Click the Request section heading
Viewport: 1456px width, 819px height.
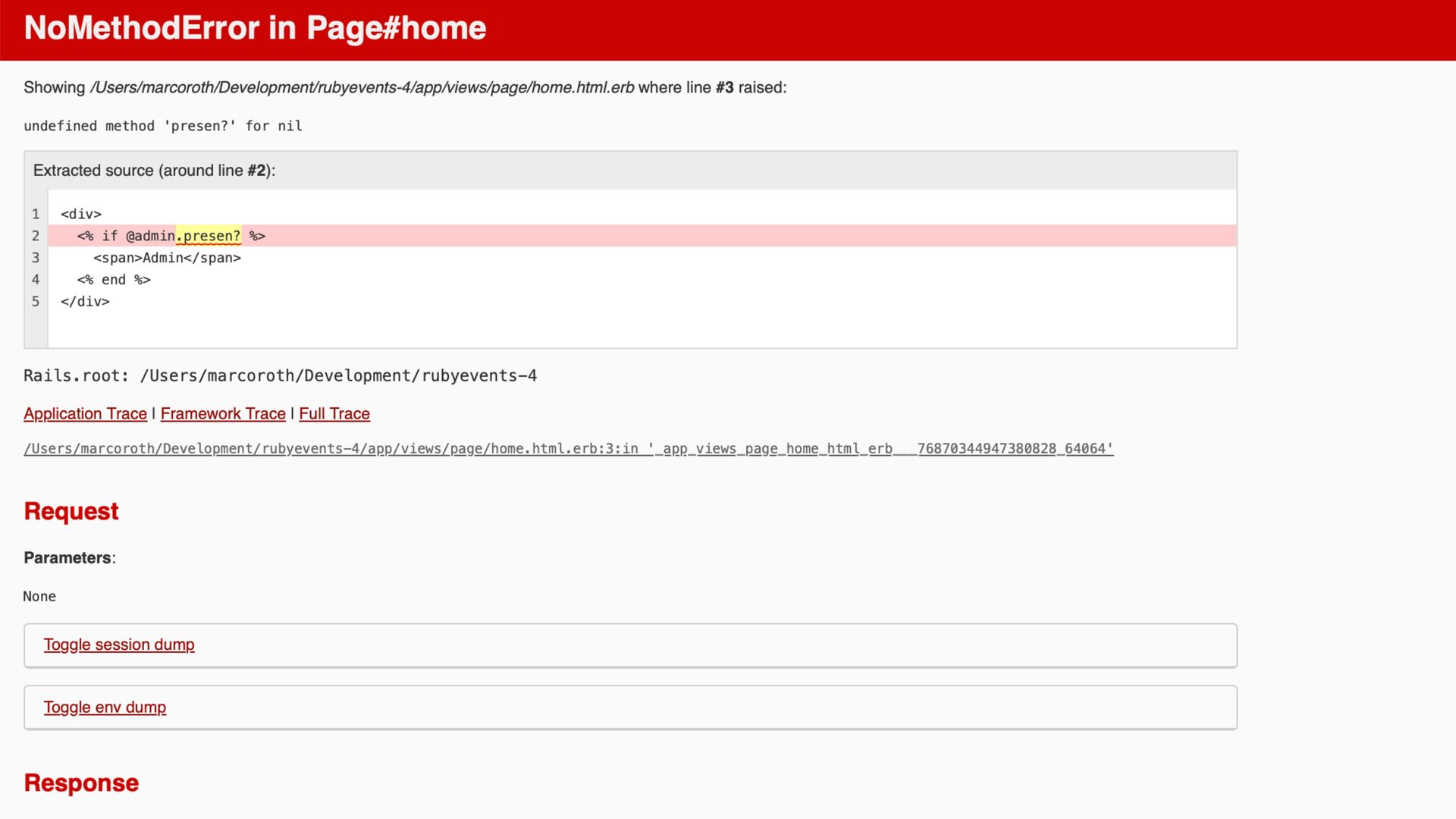71,511
